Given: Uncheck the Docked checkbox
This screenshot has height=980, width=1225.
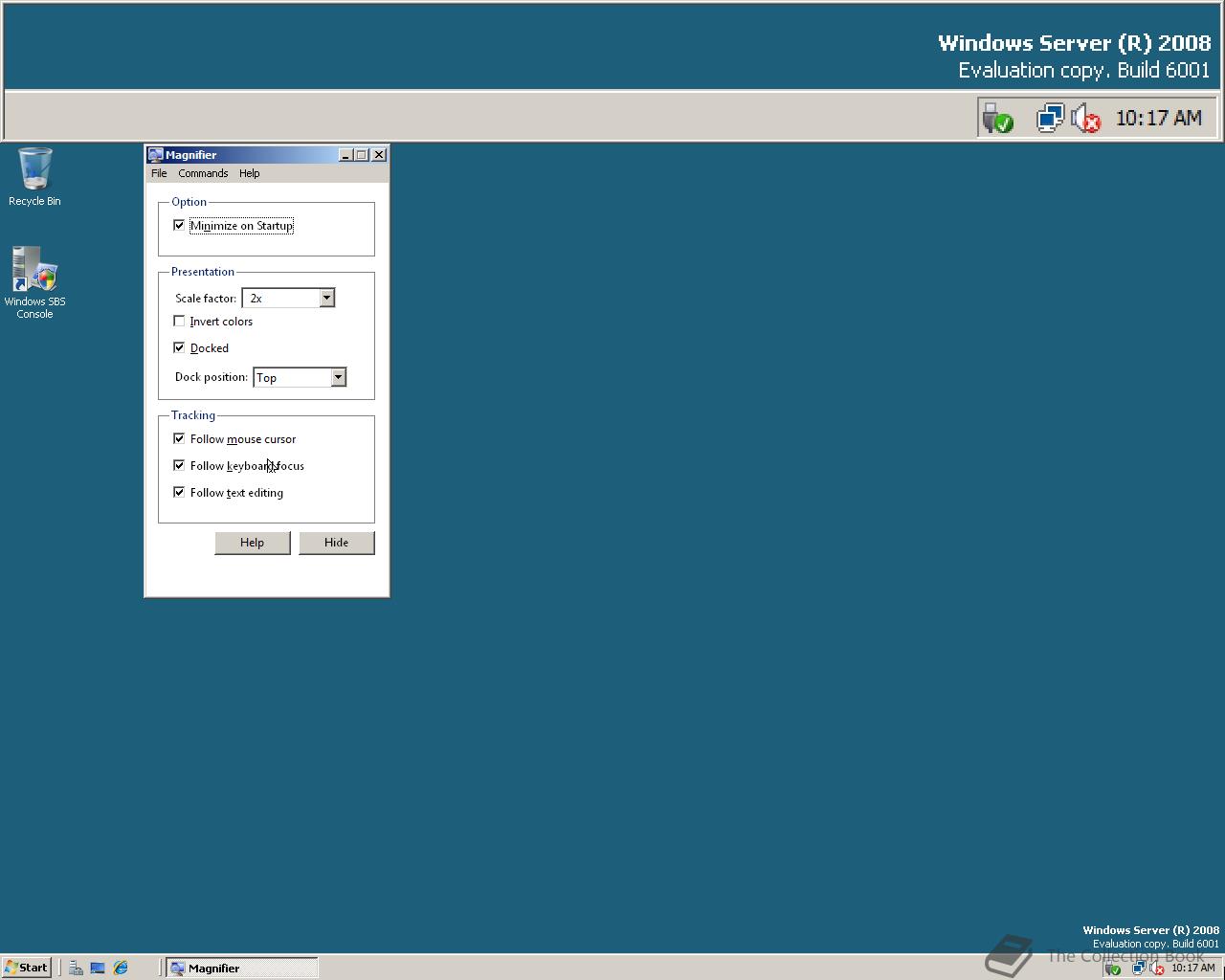Looking at the screenshot, I should (179, 347).
